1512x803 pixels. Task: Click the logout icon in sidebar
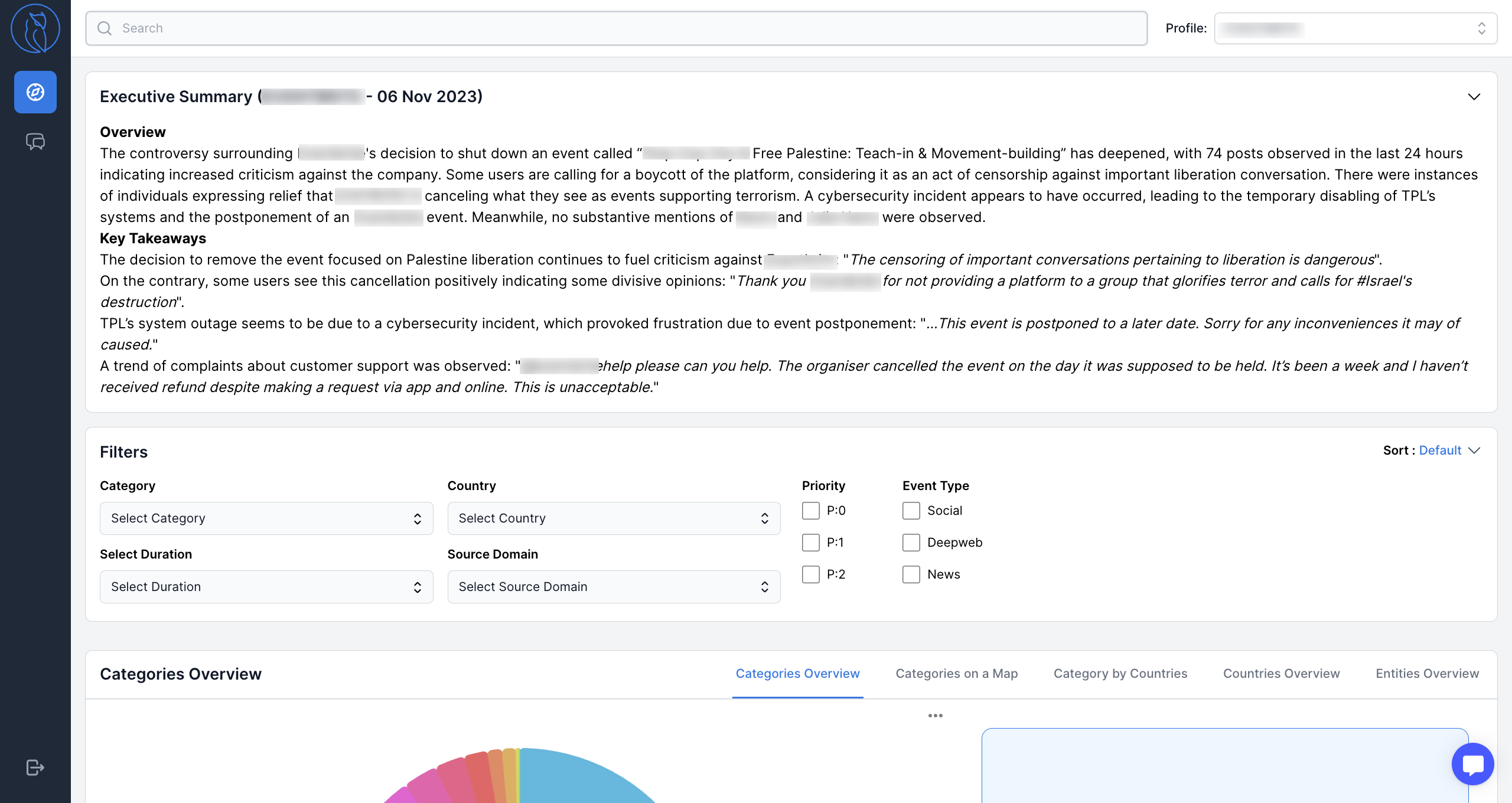point(35,767)
